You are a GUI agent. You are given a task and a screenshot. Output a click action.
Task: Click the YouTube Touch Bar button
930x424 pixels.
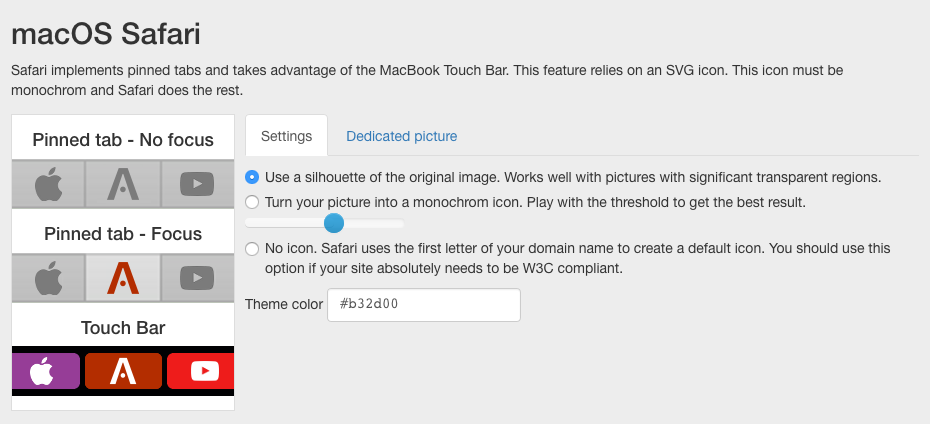coord(200,371)
